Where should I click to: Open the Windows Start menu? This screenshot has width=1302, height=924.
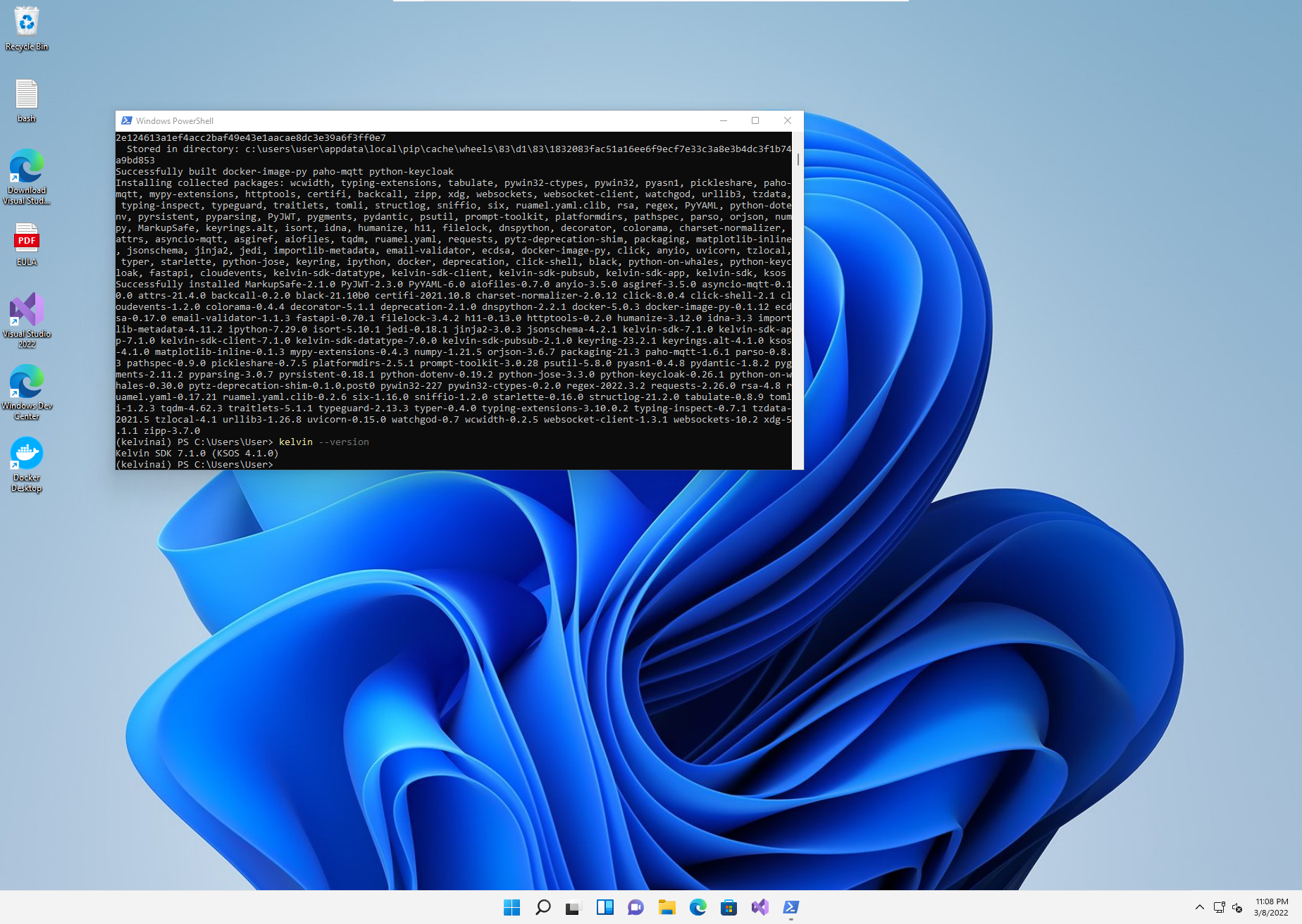[x=512, y=907]
